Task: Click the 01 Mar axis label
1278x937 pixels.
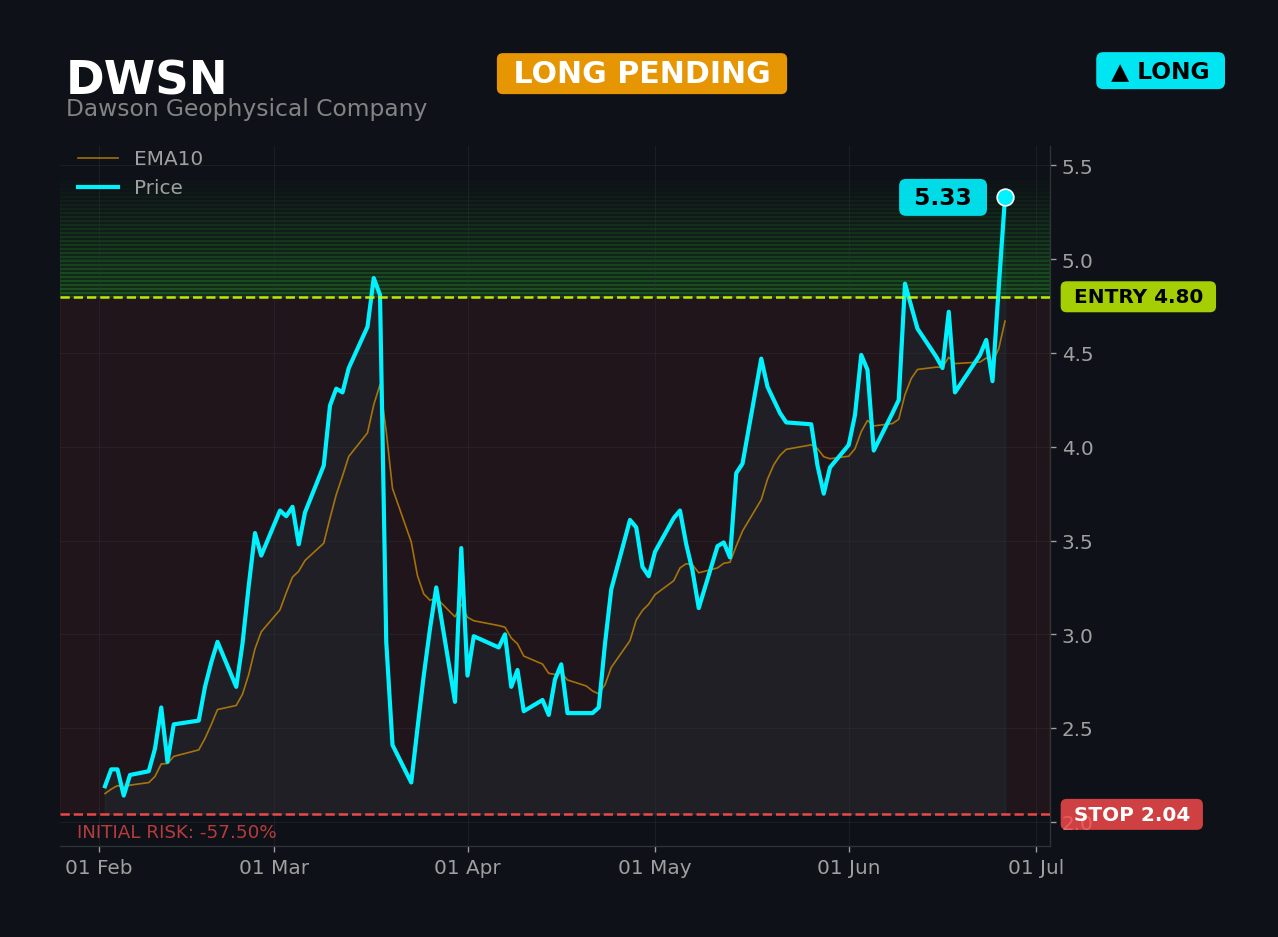Action: pos(274,868)
